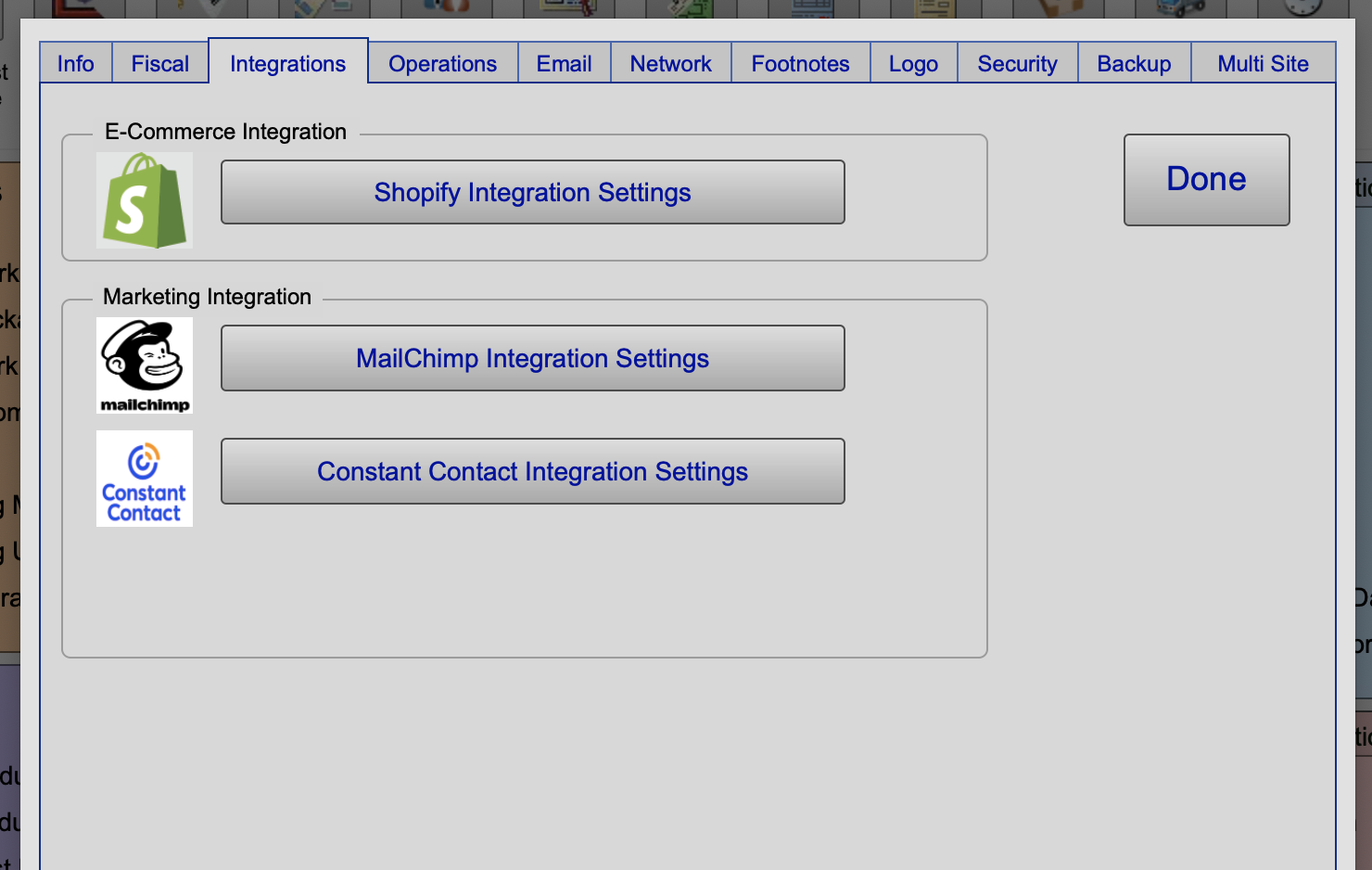
Task: Click the Shopify shopping bag logo
Action: click(x=145, y=200)
